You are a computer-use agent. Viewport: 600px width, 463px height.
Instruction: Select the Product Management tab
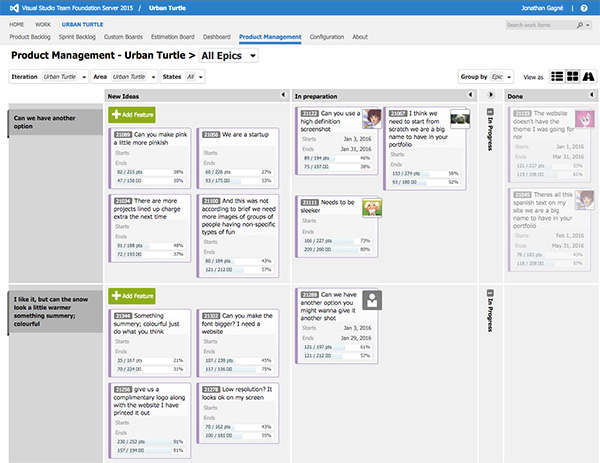270,37
